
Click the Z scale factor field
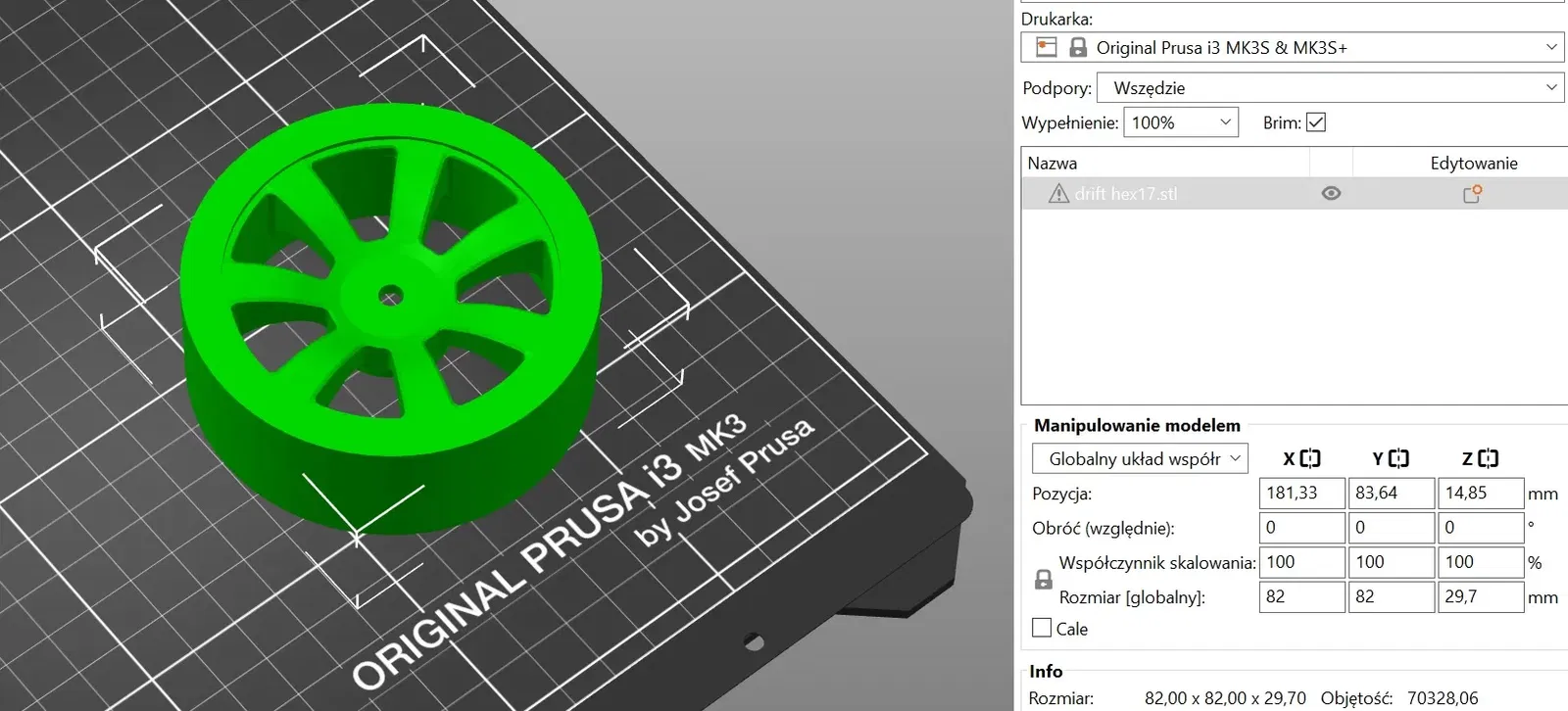(1481, 562)
